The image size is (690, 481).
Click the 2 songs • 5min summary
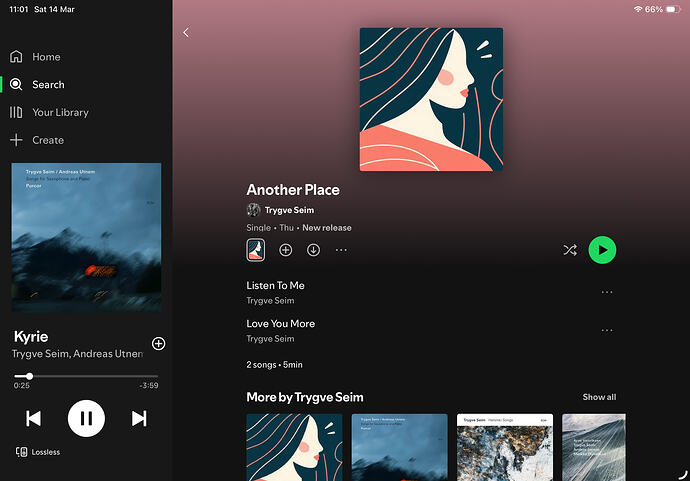tap(275, 365)
